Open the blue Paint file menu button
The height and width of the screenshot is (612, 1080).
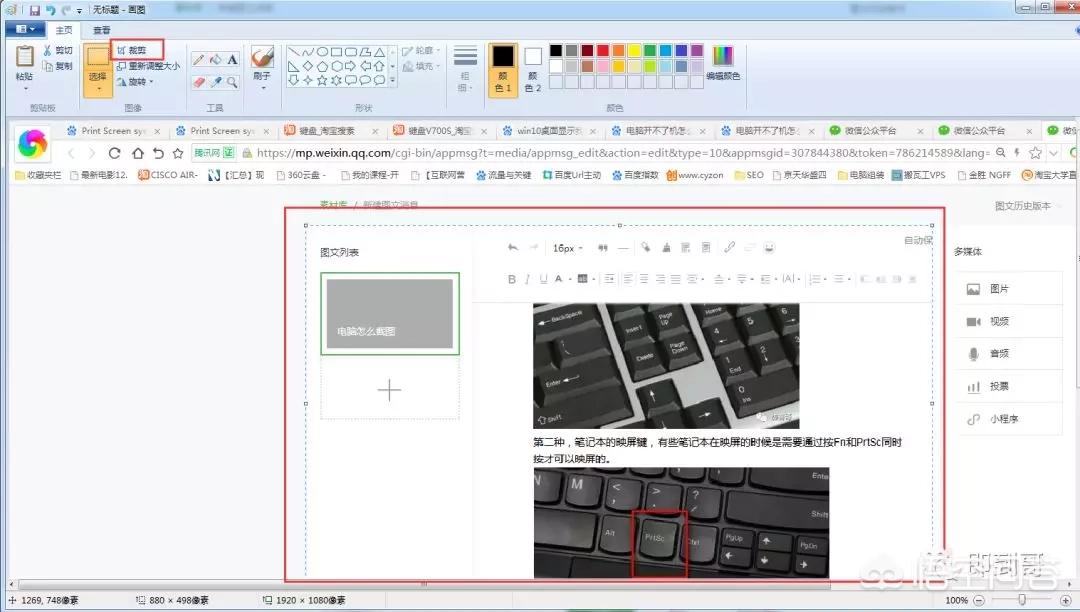[25, 30]
